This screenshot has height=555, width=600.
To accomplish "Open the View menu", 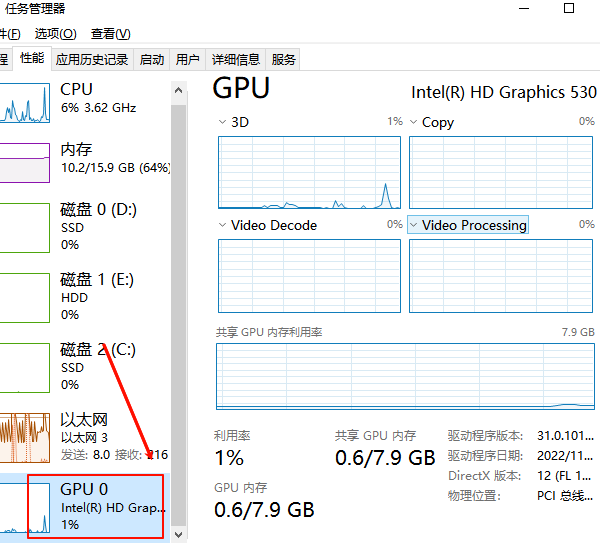I will click(x=110, y=34).
